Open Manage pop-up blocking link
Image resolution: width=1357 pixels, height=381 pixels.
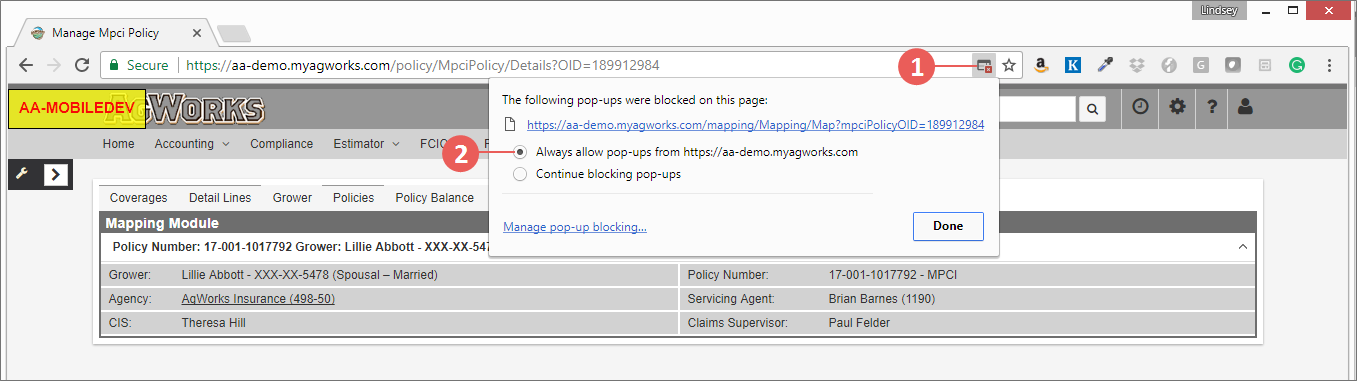point(575,227)
